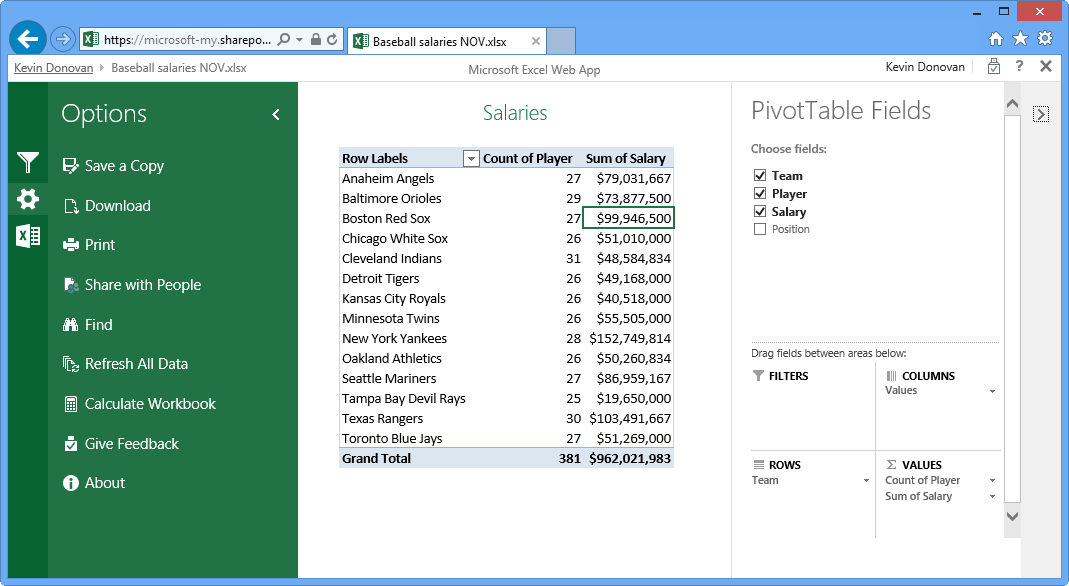Image resolution: width=1069 pixels, height=586 pixels.
Task: Open the Row Labels filter dropdown
Action: [470, 159]
